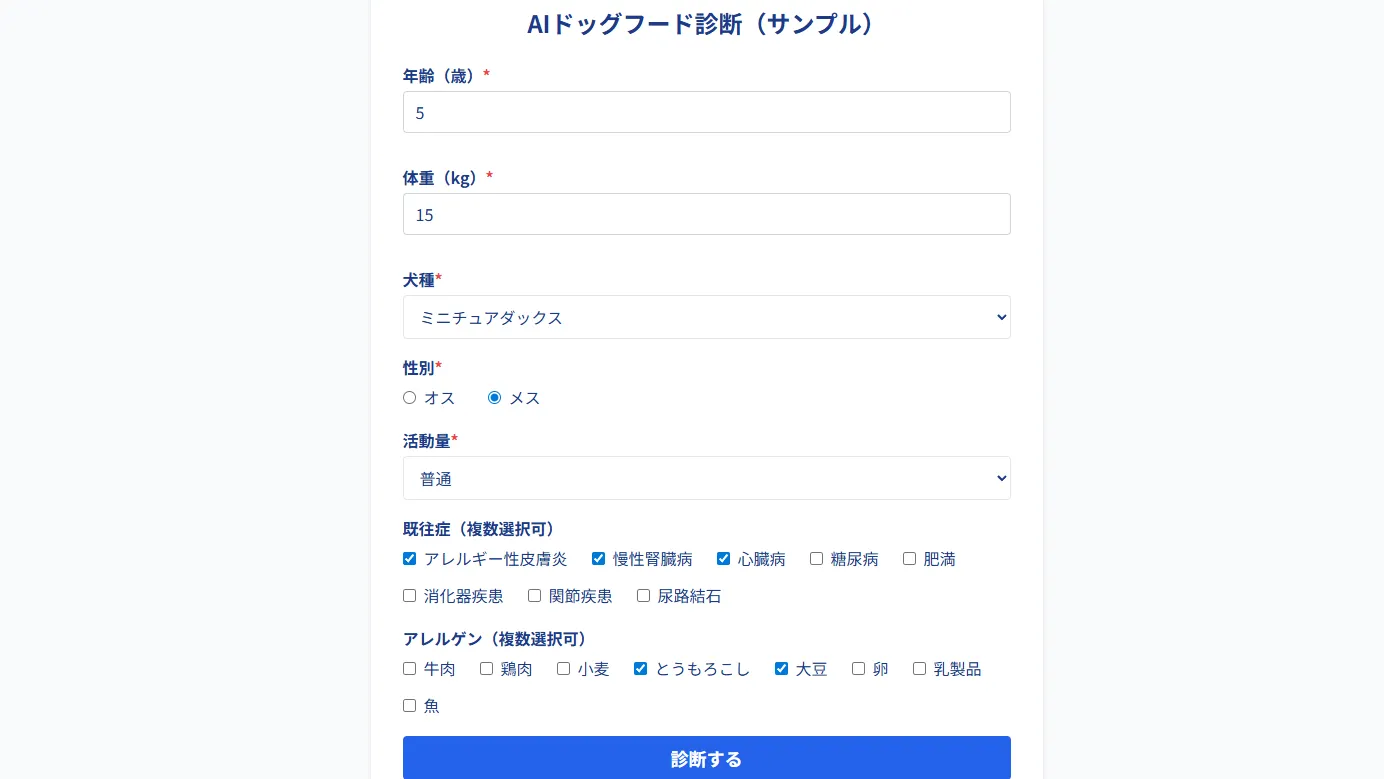The width and height of the screenshot is (1384, 779).
Task: Enable the 尿路結石 checkbox
Action: (643, 595)
